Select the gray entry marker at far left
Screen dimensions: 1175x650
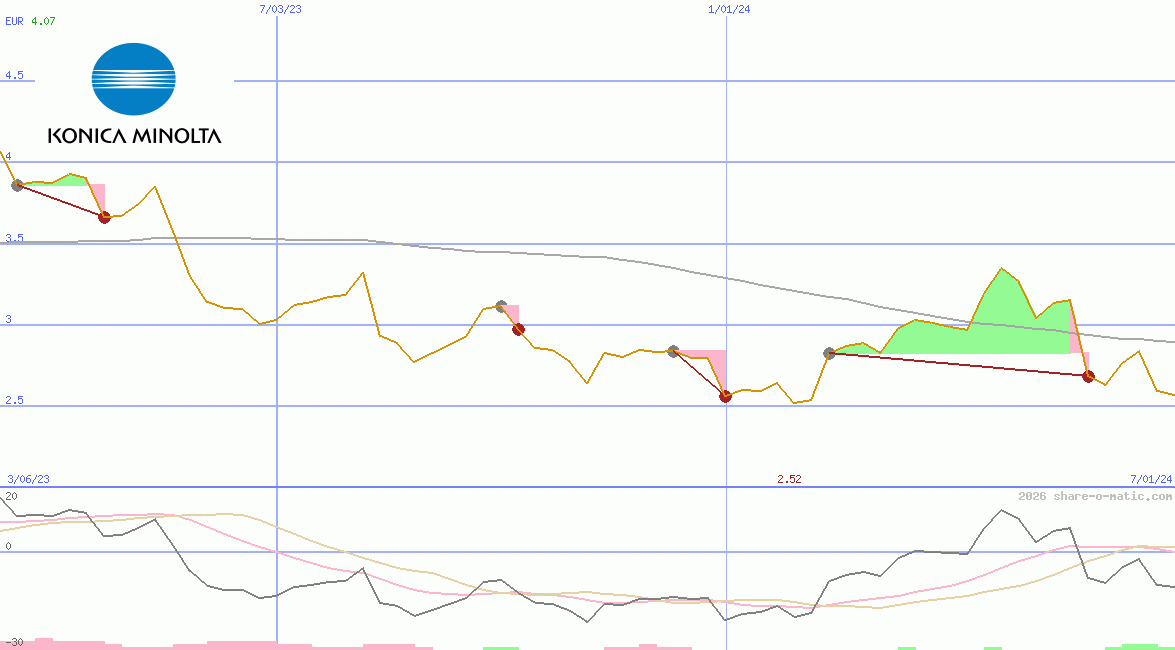[x=17, y=183]
